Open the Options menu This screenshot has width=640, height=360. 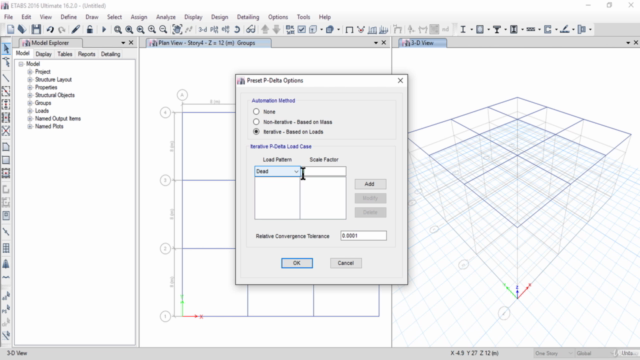(x=278, y=17)
